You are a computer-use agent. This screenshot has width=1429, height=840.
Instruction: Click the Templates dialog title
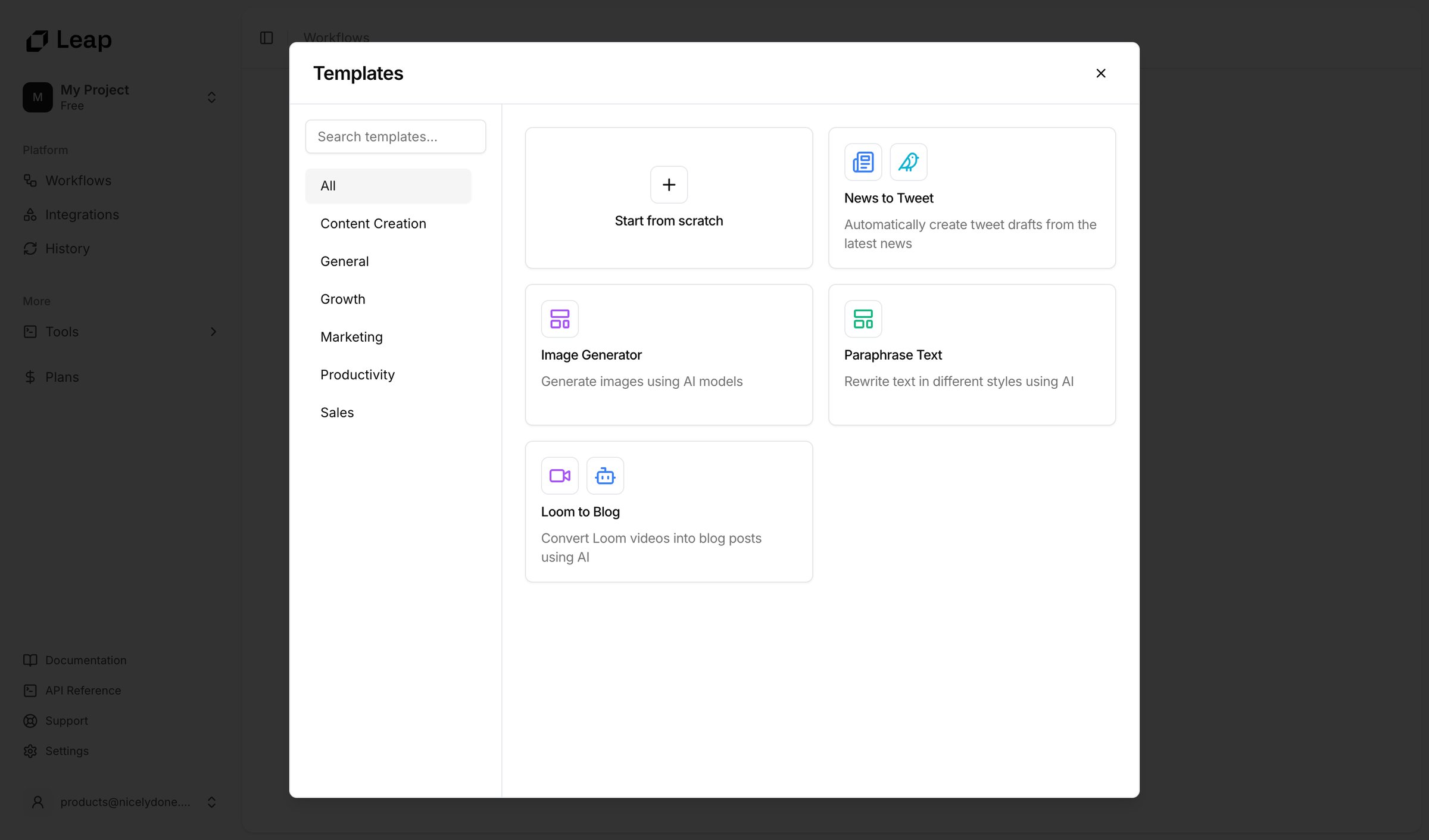(x=358, y=73)
